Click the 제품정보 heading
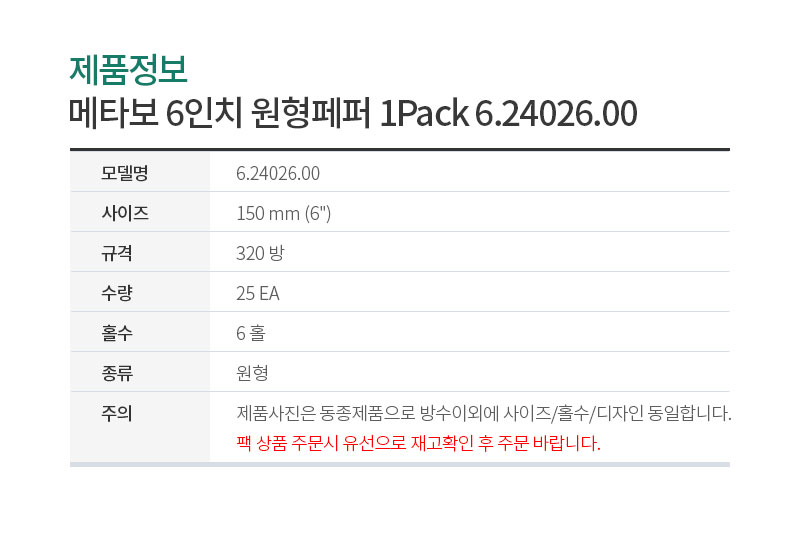This screenshot has width=800, height=536. [x=129, y=70]
